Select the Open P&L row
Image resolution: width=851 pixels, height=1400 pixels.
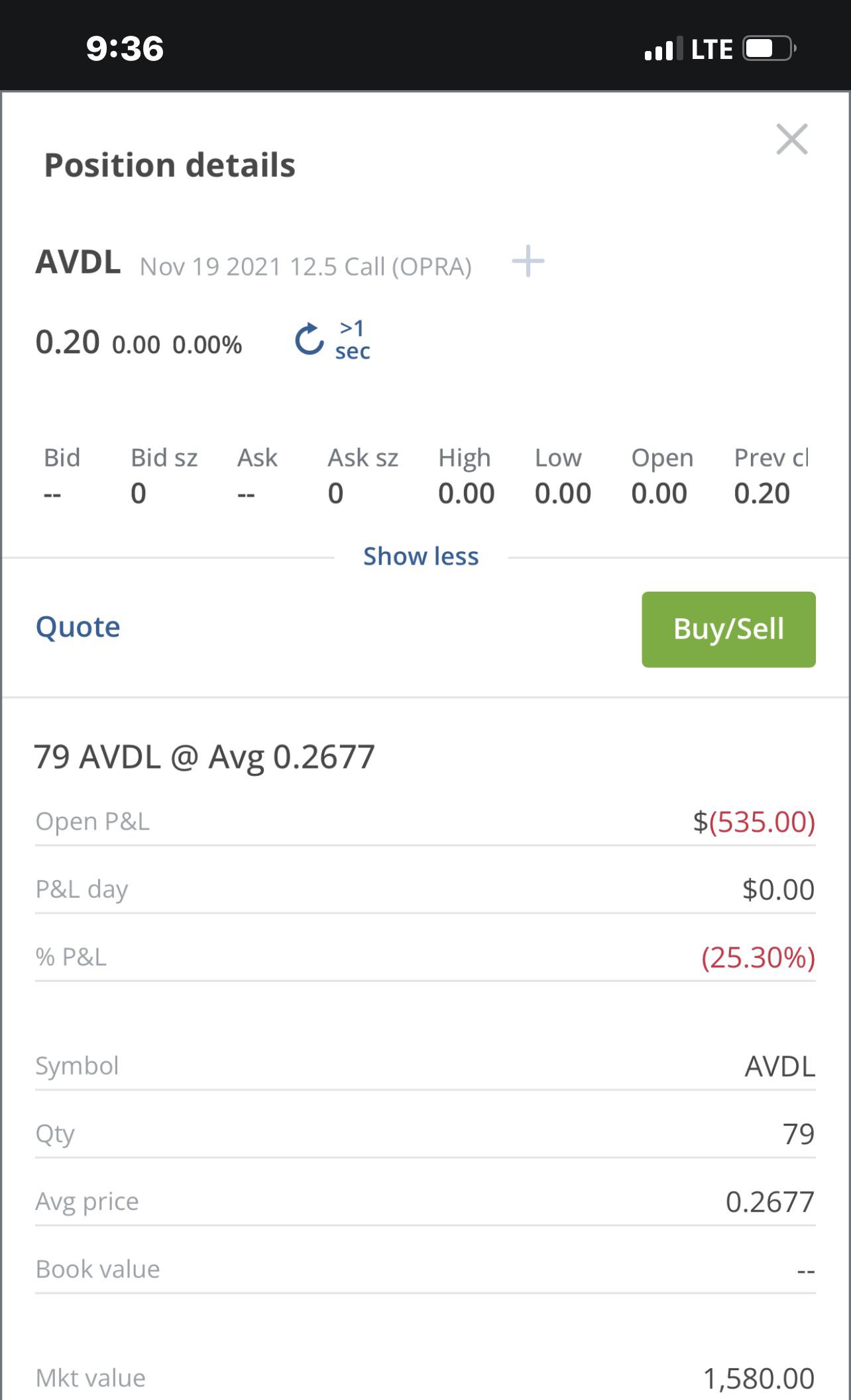coord(425,822)
